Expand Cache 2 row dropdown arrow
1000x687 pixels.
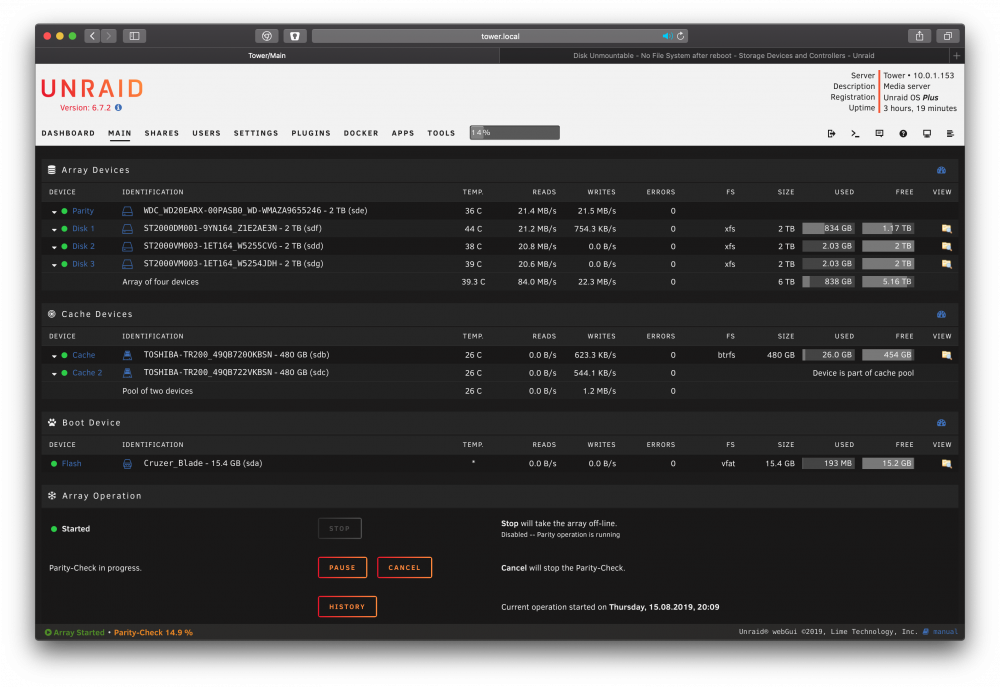point(54,374)
